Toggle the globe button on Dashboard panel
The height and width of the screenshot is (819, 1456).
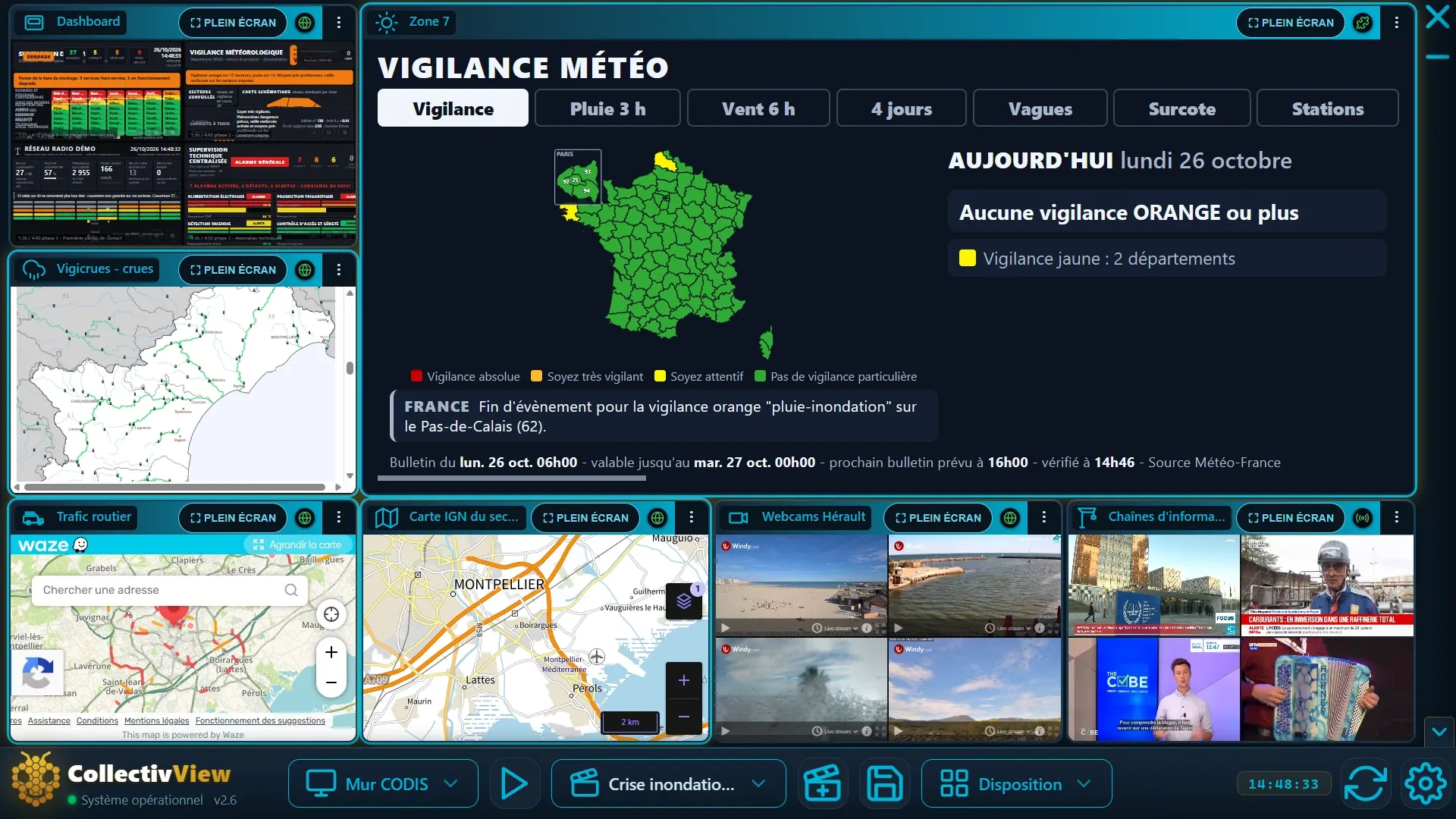tap(305, 23)
